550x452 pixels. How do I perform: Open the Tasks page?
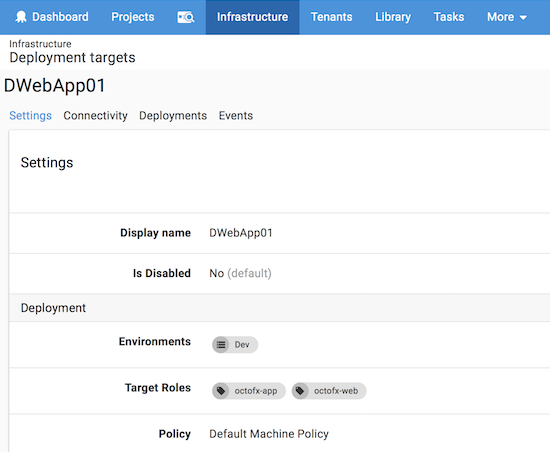point(449,17)
